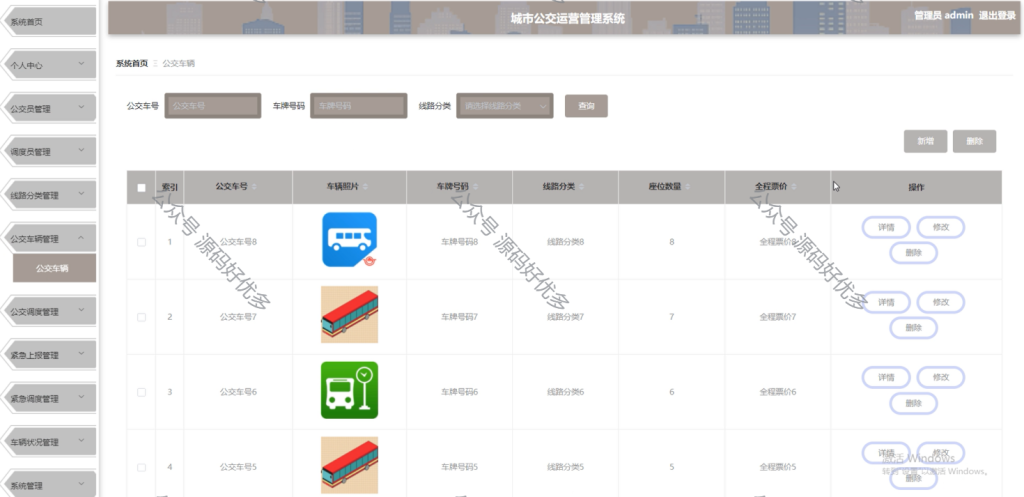Click 修改 for row 公交车号7
Image resolution: width=1024 pixels, height=497 pixels.
click(x=940, y=302)
